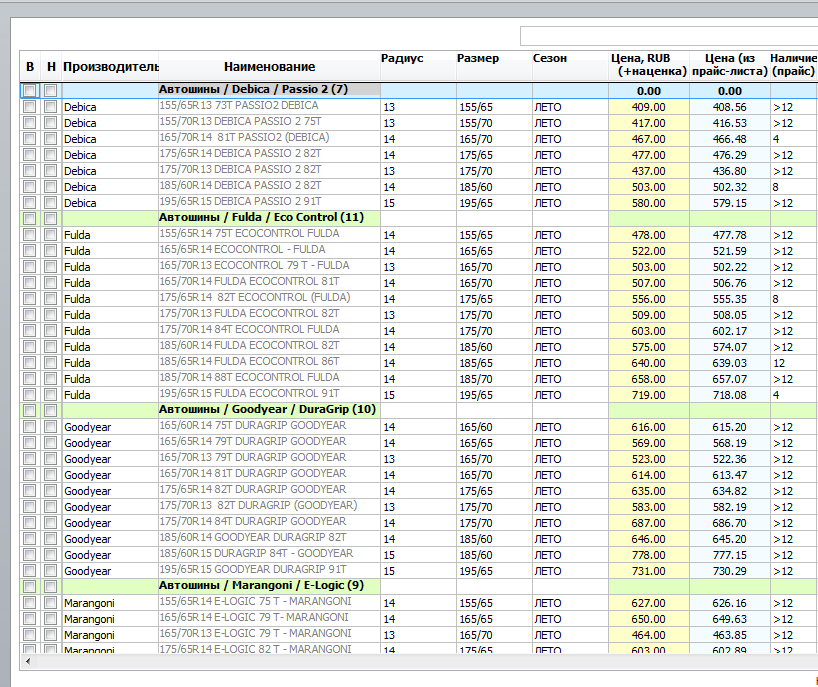Click manufacturer cell Marangoni in 464.00 row
This screenshot has width=818, height=687.
click(x=110, y=635)
